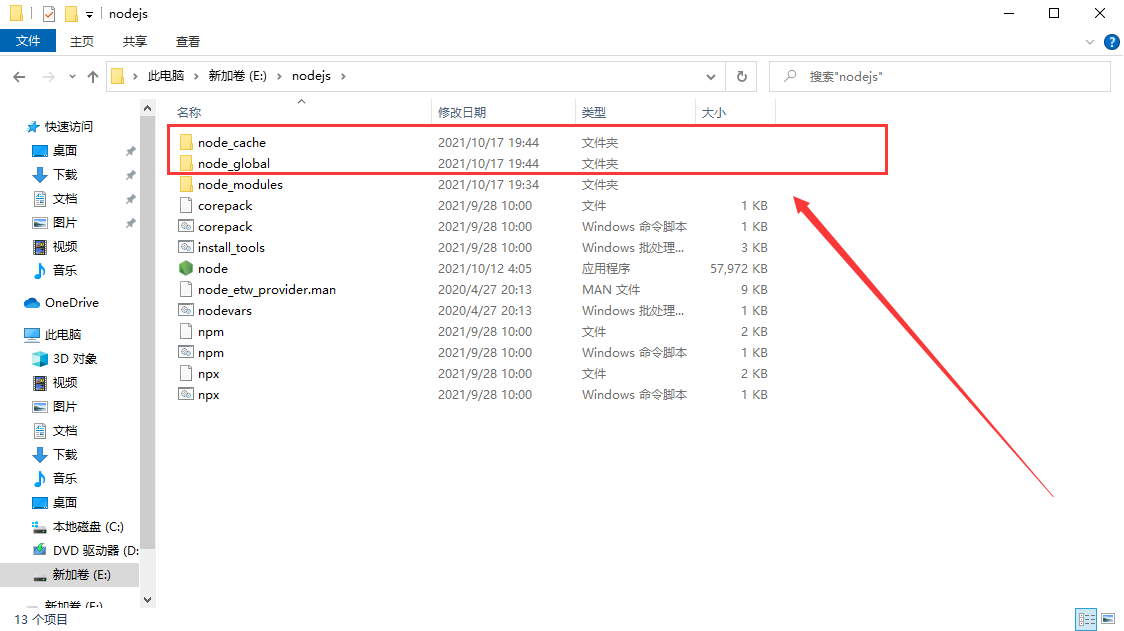Open the node_cache folder icon
This screenshot has width=1124, height=631.
186,143
